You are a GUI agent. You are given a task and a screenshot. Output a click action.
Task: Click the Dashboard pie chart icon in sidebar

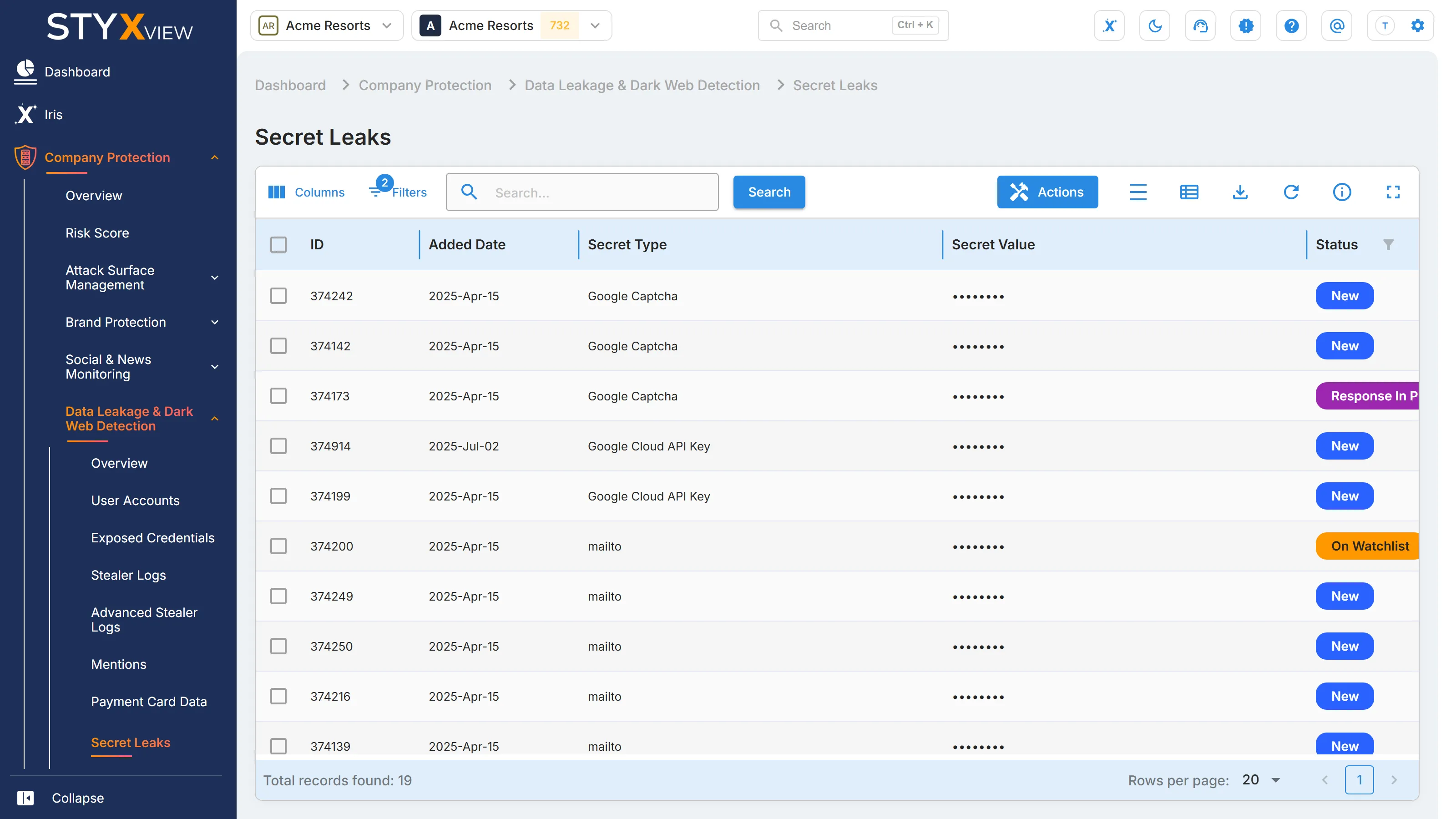(x=25, y=72)
